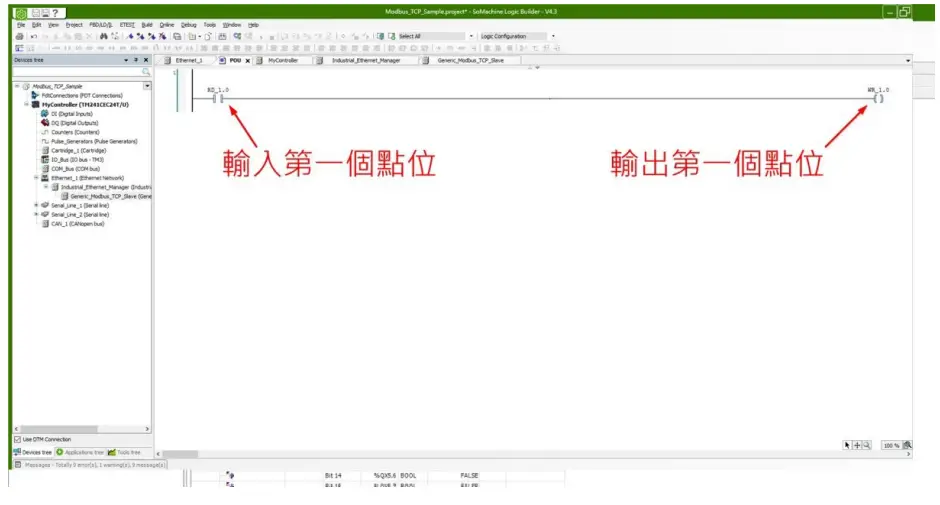Click the Print toolbar icon
Screen dimensions: 940x505
pyautogui.click(x=19, y=37)
